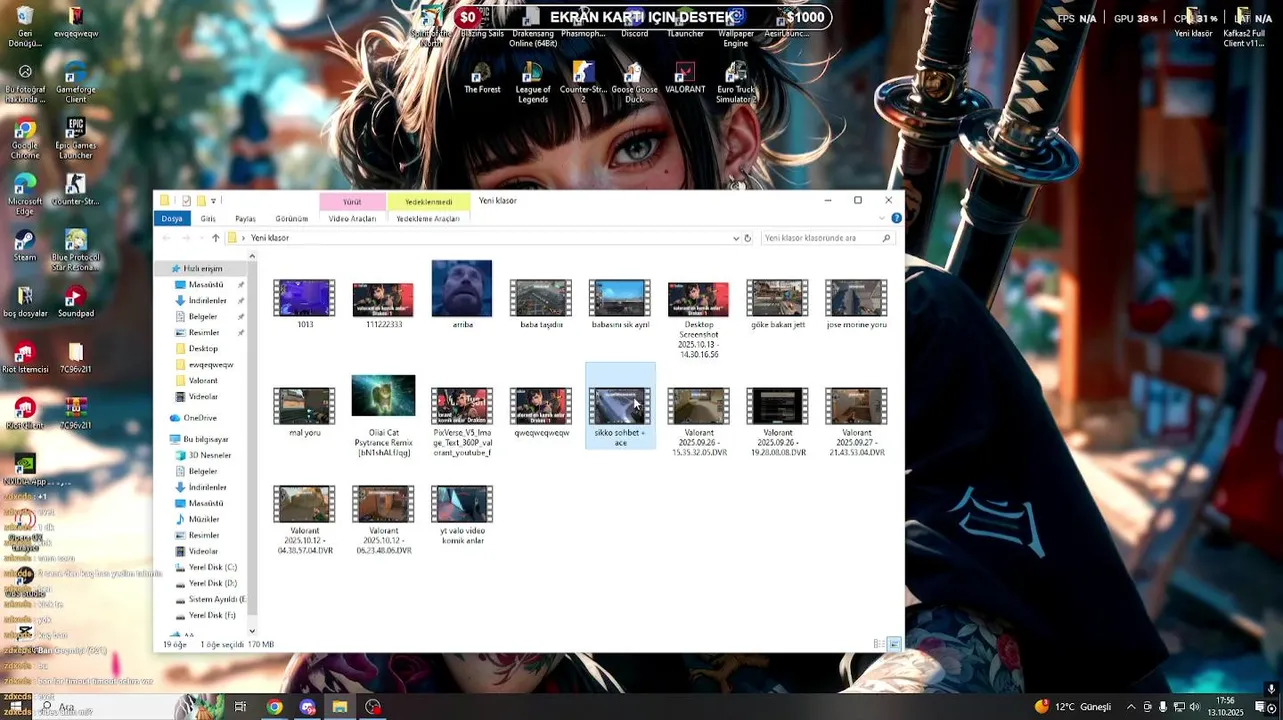1283x720 pixels.
Task: Open the Görünüm ribbon tab
Action: click(292, 218)
